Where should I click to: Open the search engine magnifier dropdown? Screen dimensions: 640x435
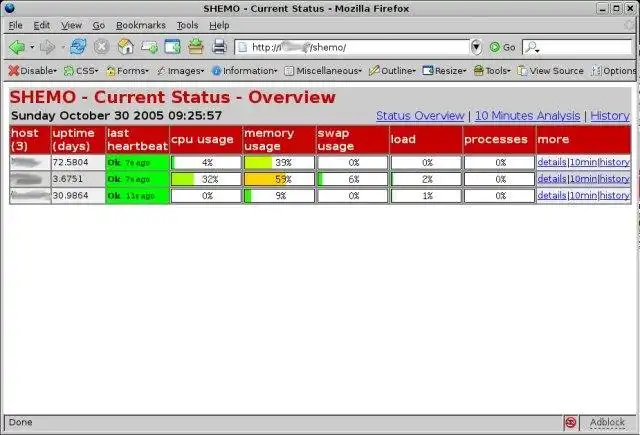tap(532, 48)
